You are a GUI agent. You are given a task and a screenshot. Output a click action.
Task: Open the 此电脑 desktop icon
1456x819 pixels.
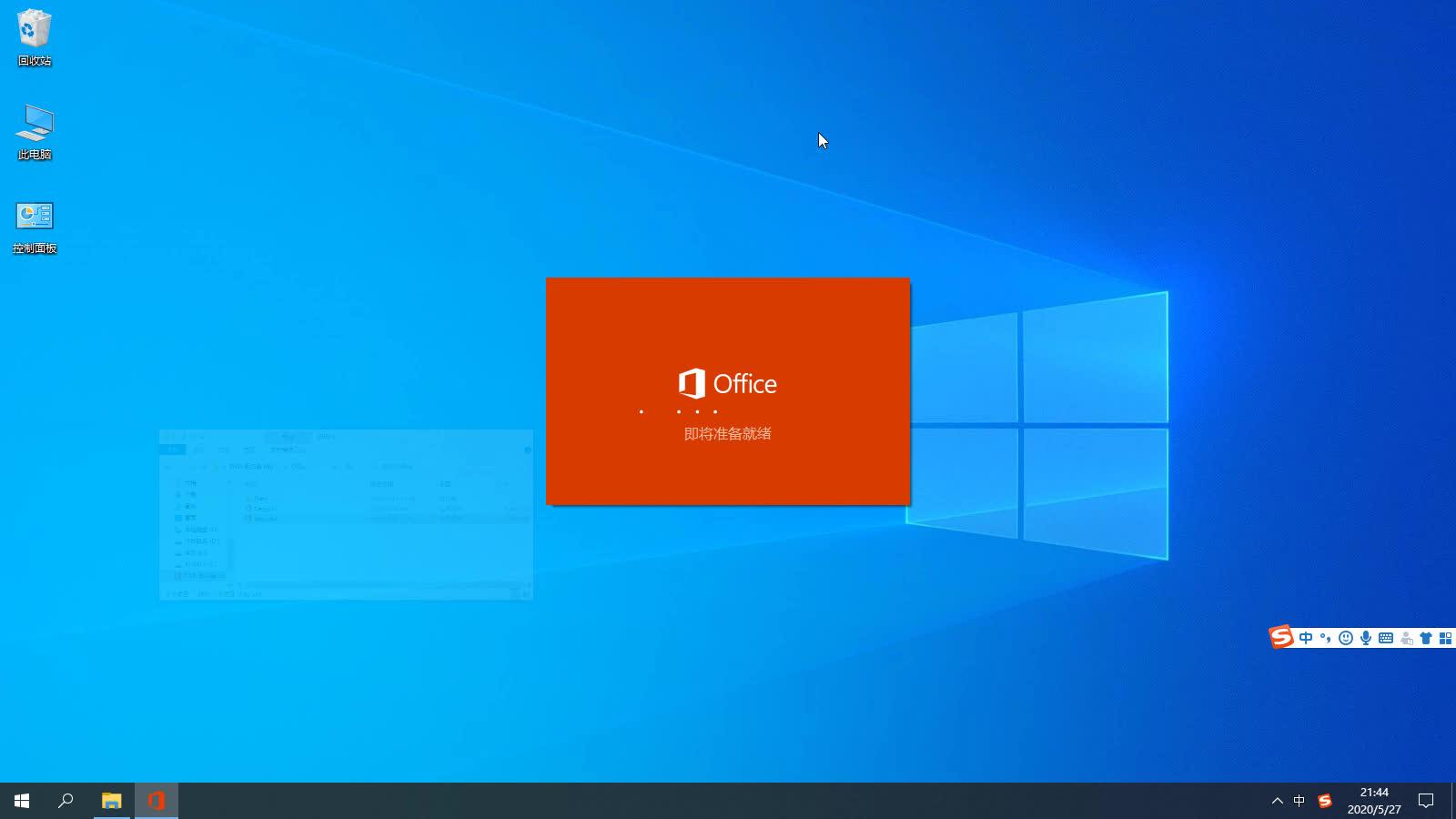pyautogui.click(x=35, y=132)
